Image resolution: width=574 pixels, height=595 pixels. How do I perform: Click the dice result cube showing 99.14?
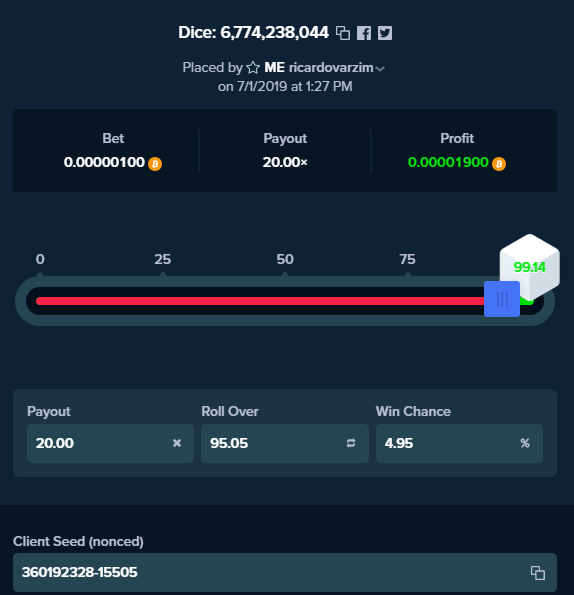point(530,267)
